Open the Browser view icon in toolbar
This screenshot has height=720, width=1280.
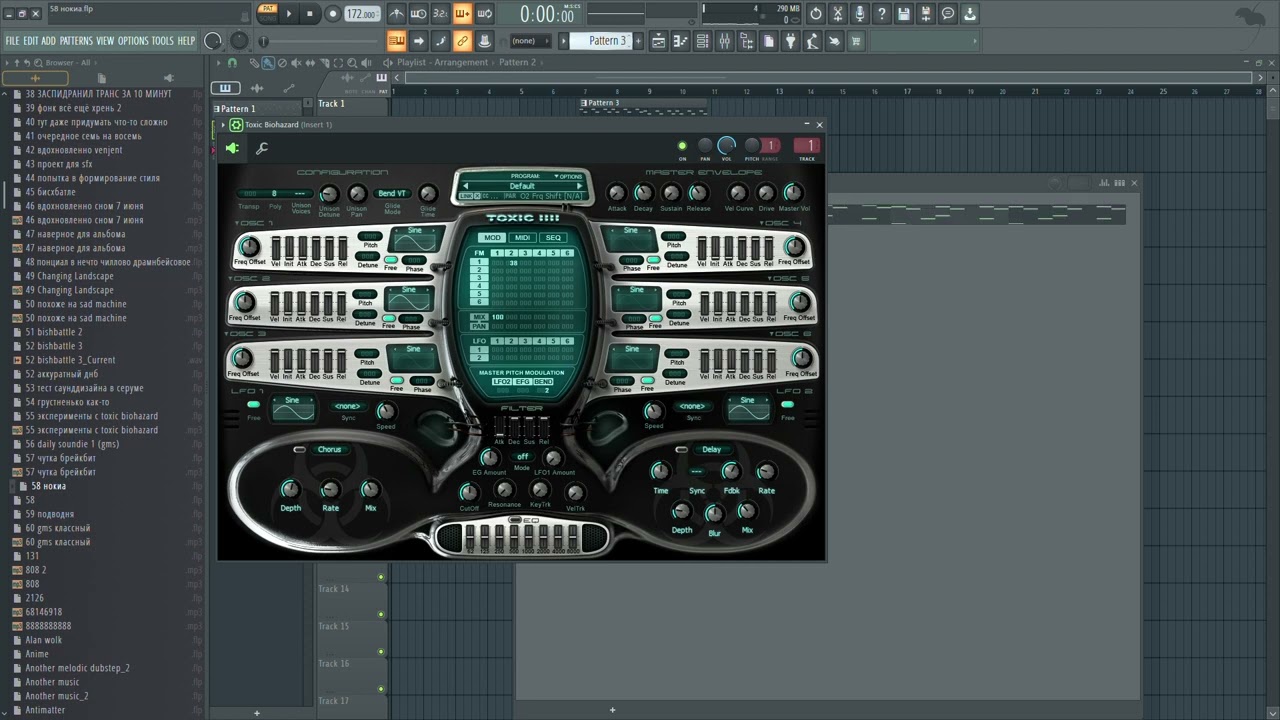(x=747, y=41)
